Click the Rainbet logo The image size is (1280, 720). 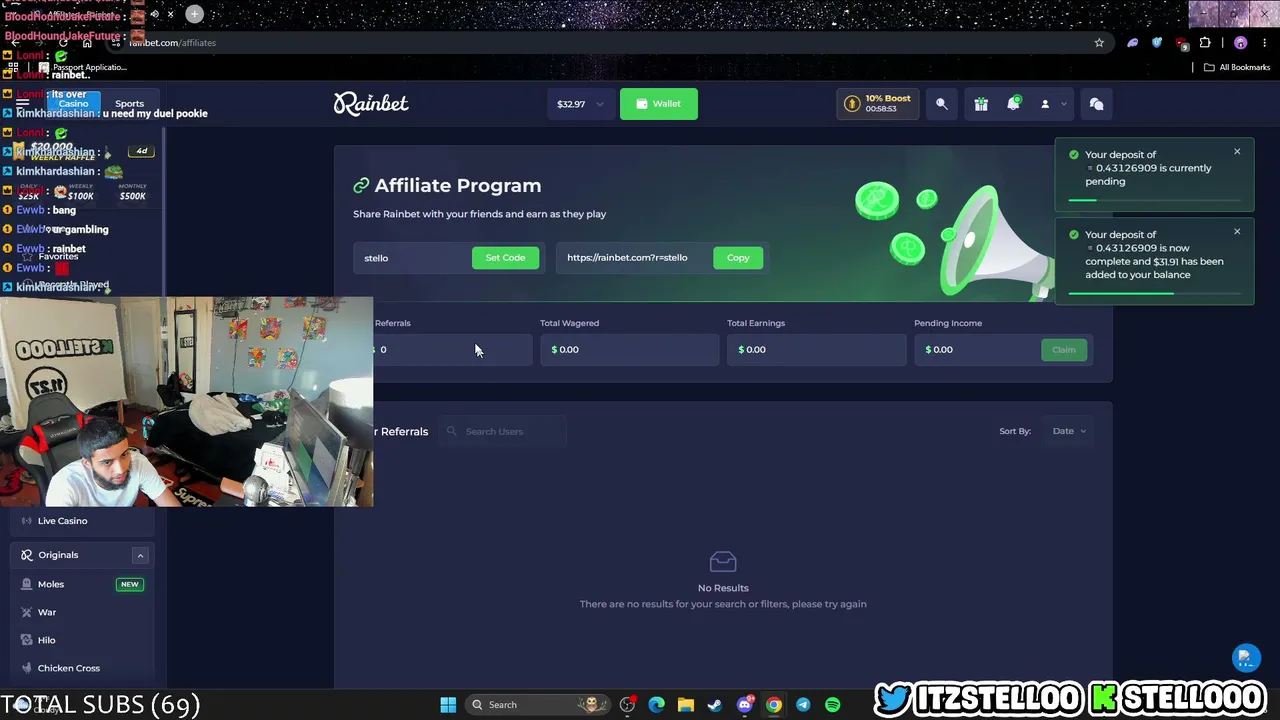371,103
